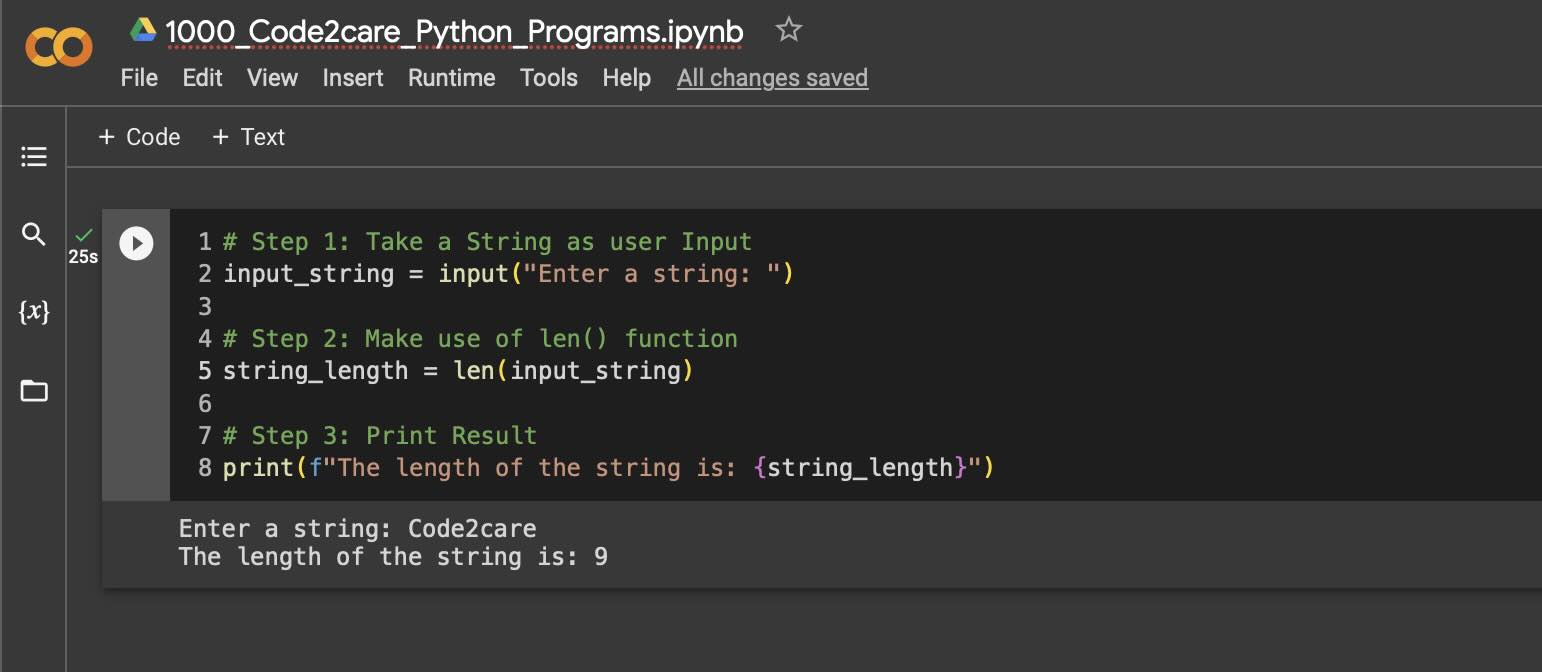
Task: Open the Tools dropdown menu
Action: [548, 78]
